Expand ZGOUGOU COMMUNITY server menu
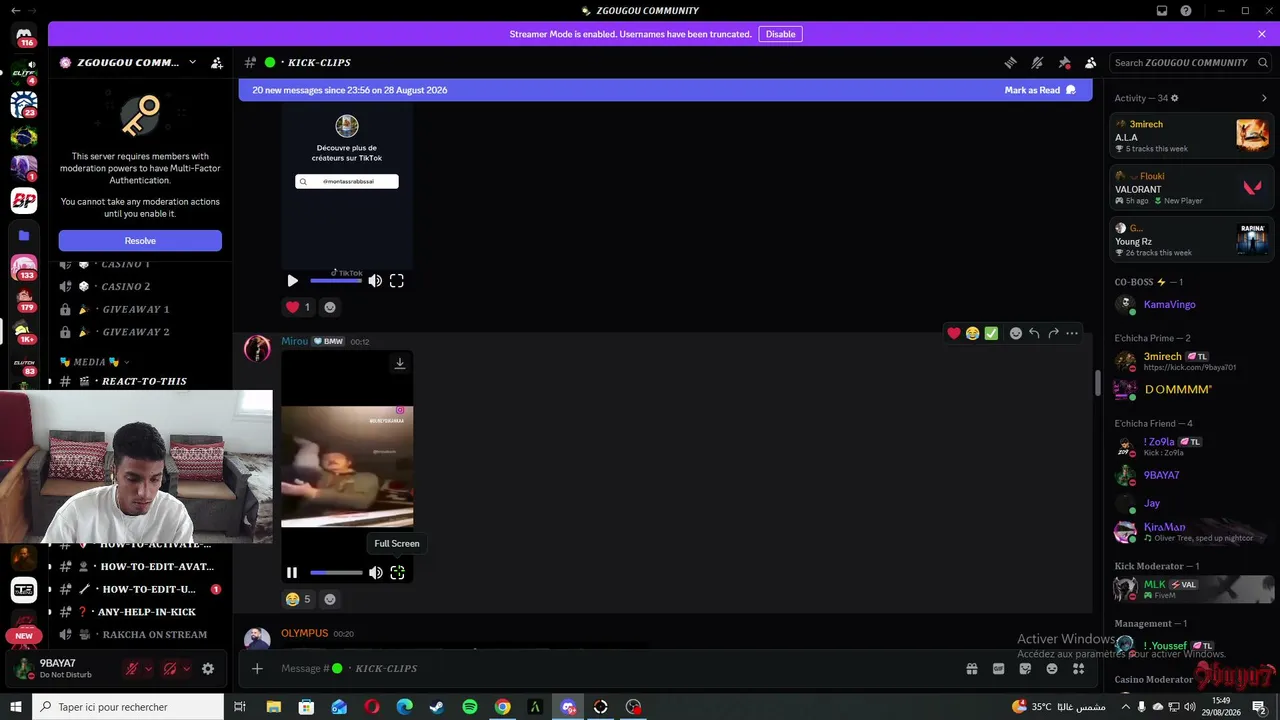 coord(193,62)
